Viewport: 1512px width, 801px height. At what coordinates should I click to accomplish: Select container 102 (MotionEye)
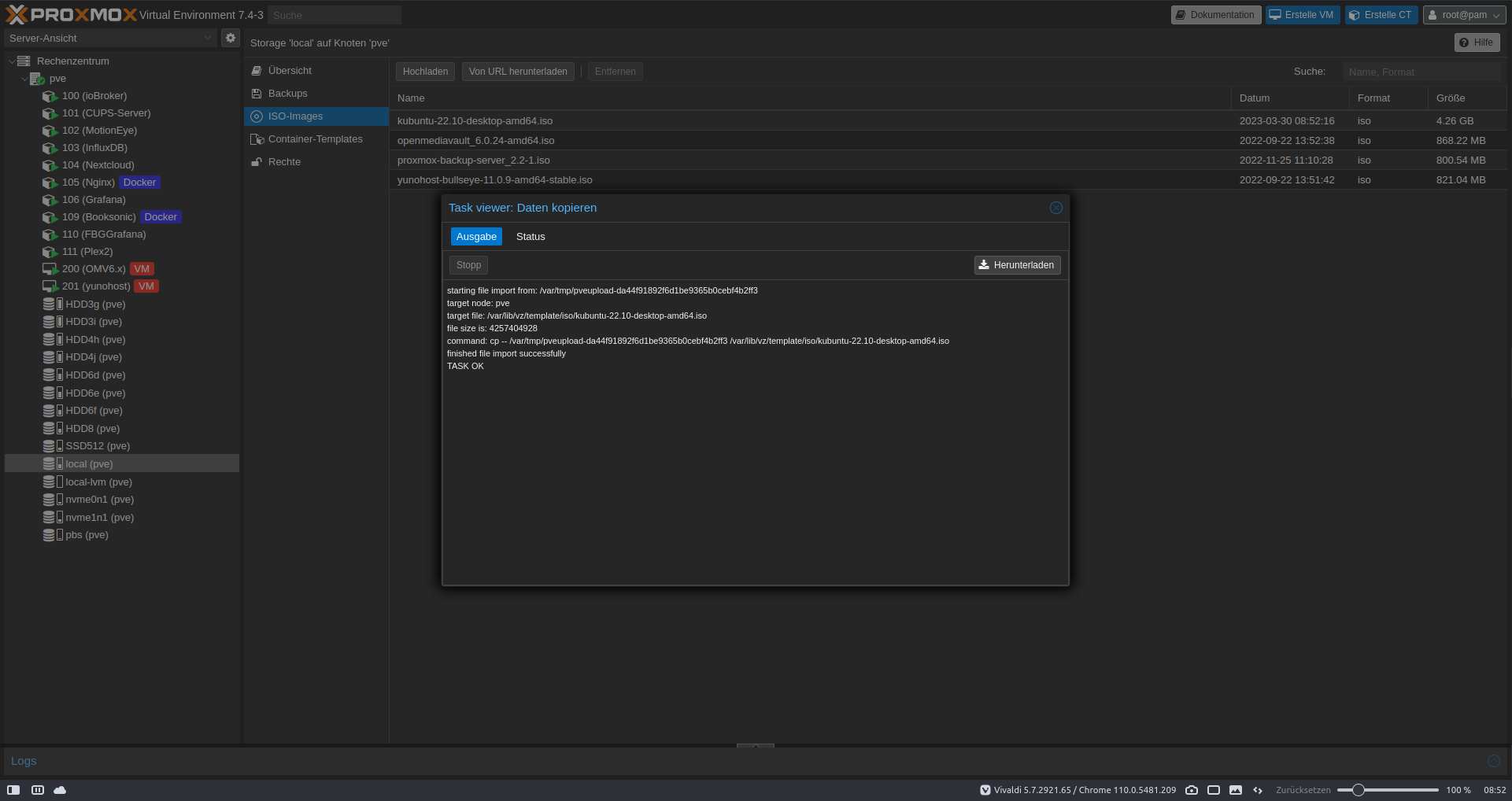[x=99, y=131]
